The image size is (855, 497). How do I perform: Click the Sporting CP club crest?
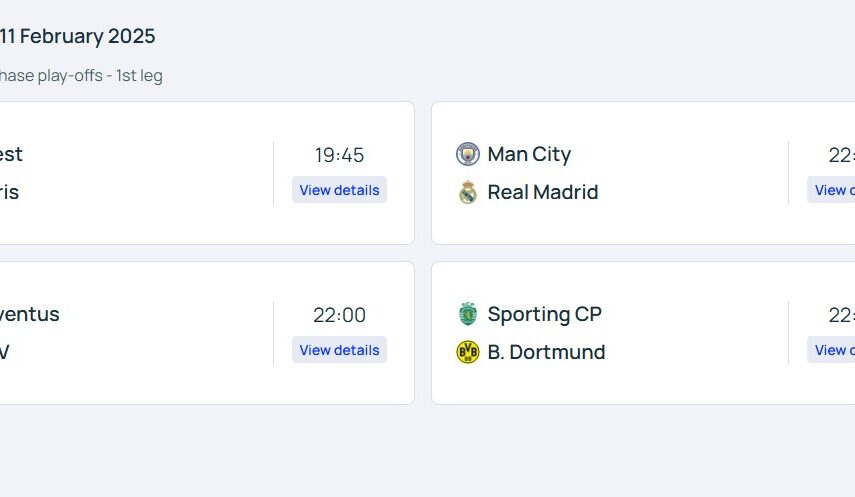pyautogui.click(x=467, y=314)
